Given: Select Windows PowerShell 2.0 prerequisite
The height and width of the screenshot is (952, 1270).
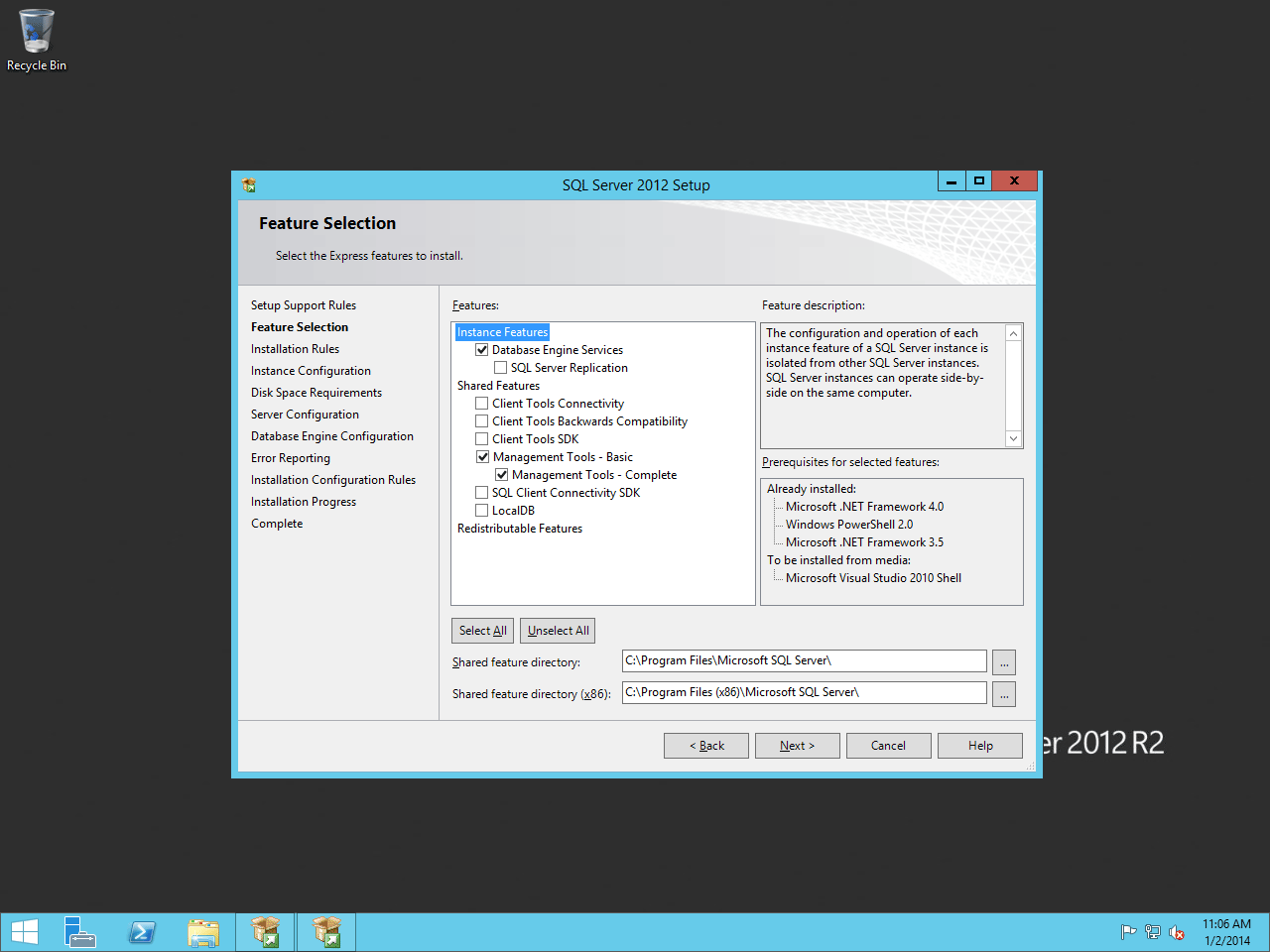Looking at the screenshot, I should point(849,525).
